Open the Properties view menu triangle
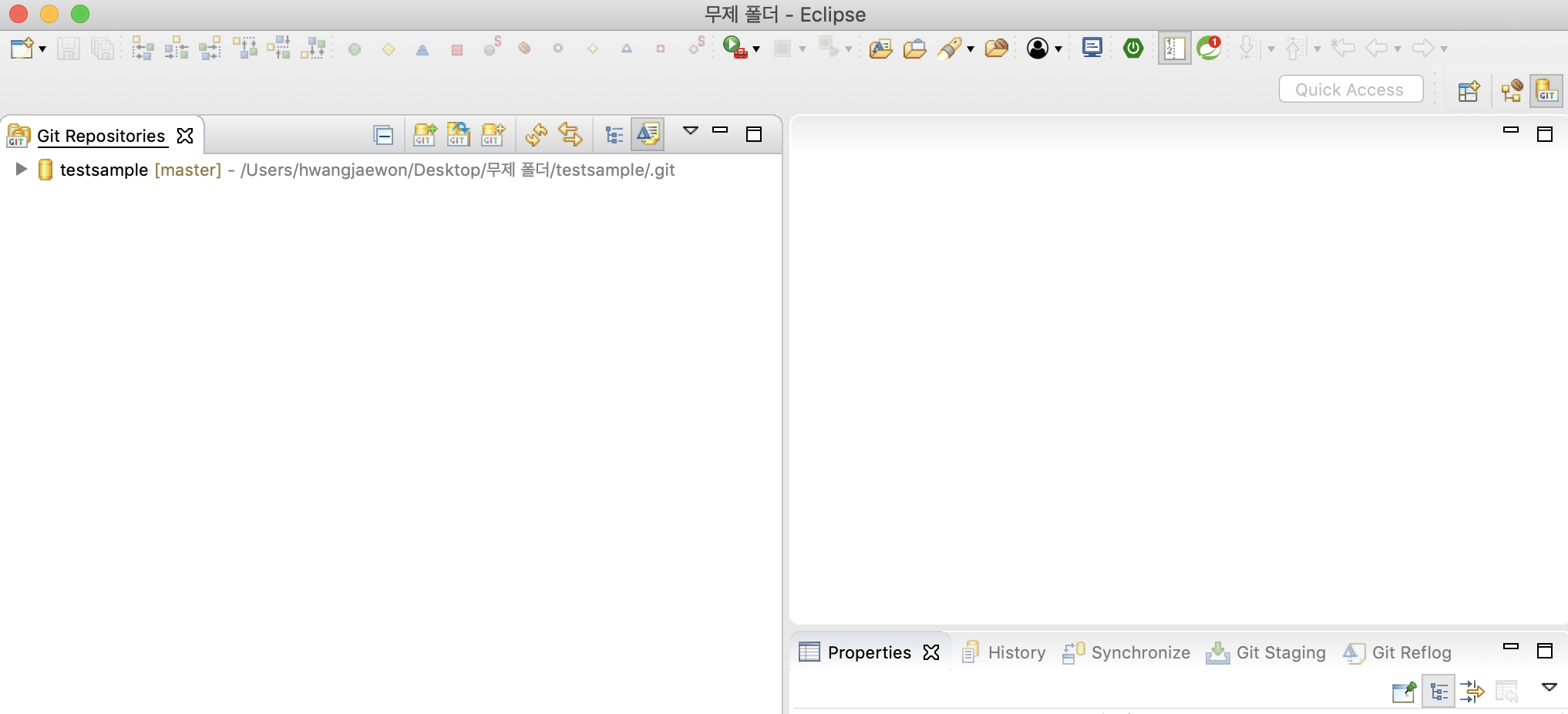1568x714 pixels. (x=1549, y=686)
